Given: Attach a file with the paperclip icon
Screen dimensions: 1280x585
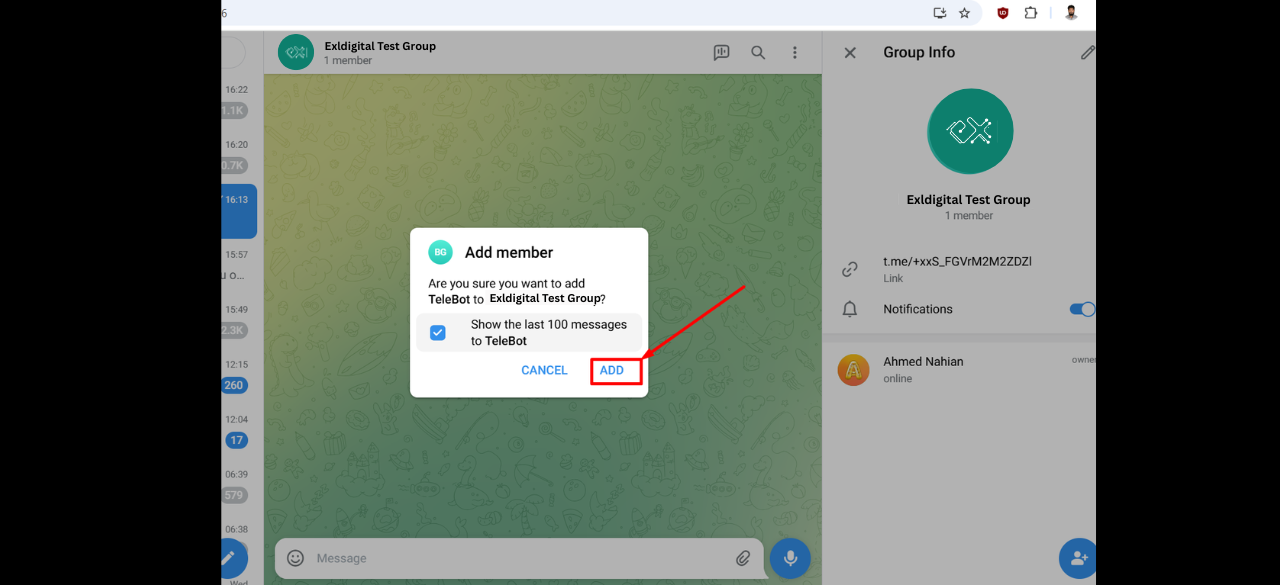Looking at the screenshot, I should [x=743, y=558].
